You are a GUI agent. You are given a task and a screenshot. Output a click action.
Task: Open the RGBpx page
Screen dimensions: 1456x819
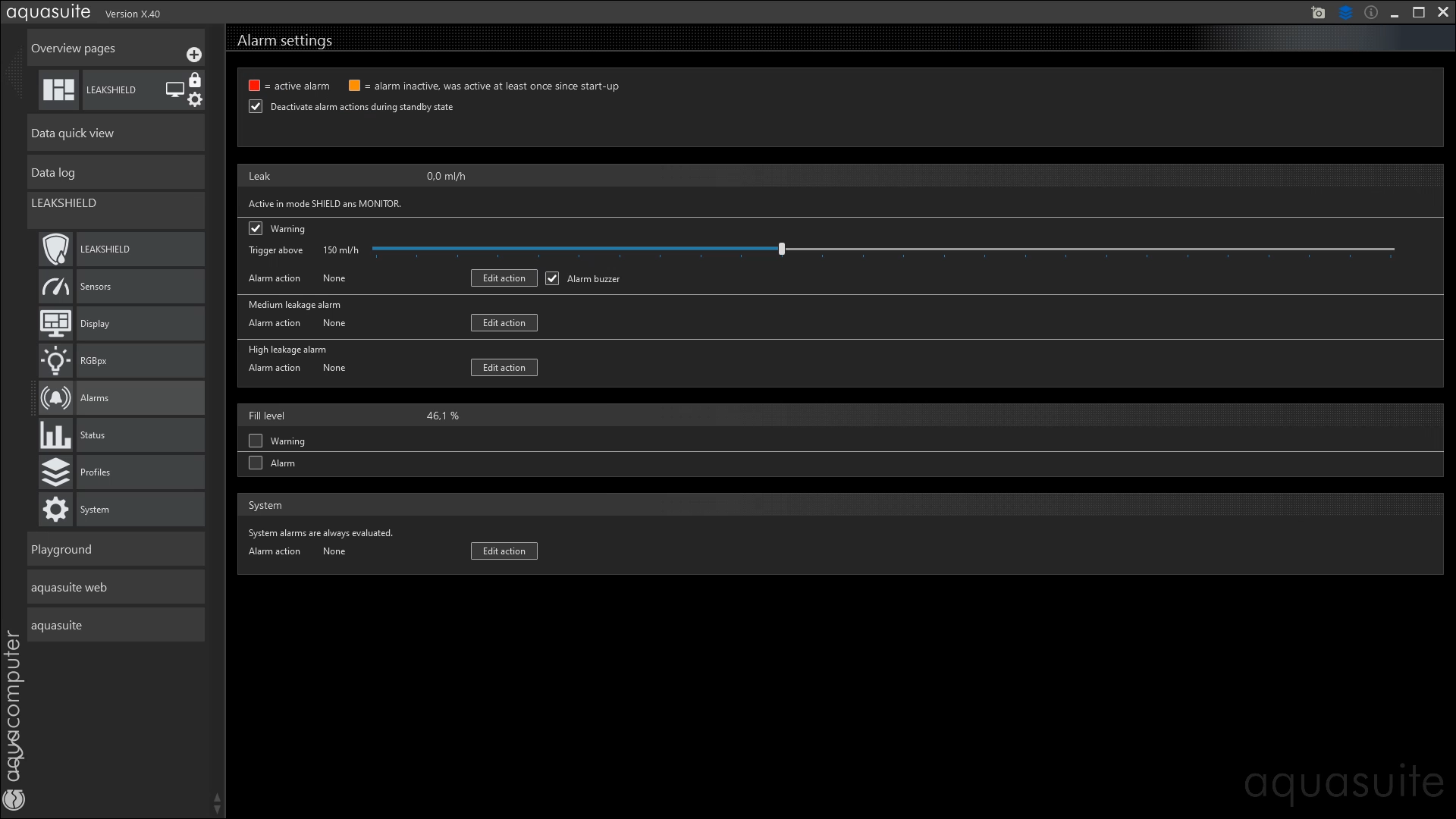(x=140, y=360)
